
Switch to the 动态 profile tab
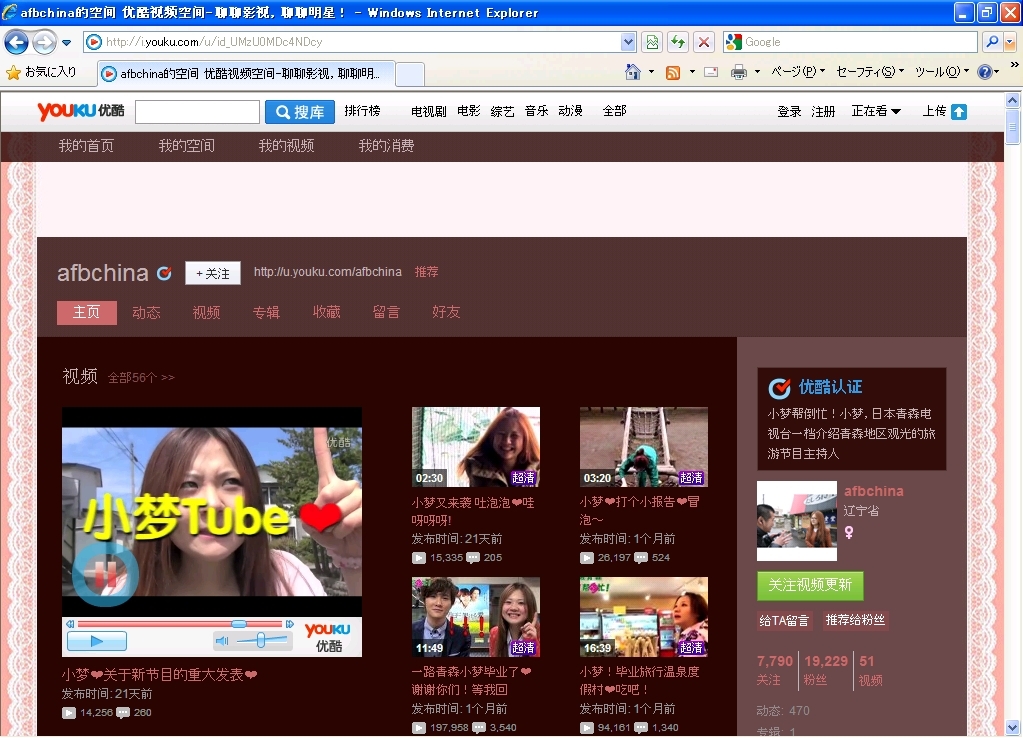(146, 313)
